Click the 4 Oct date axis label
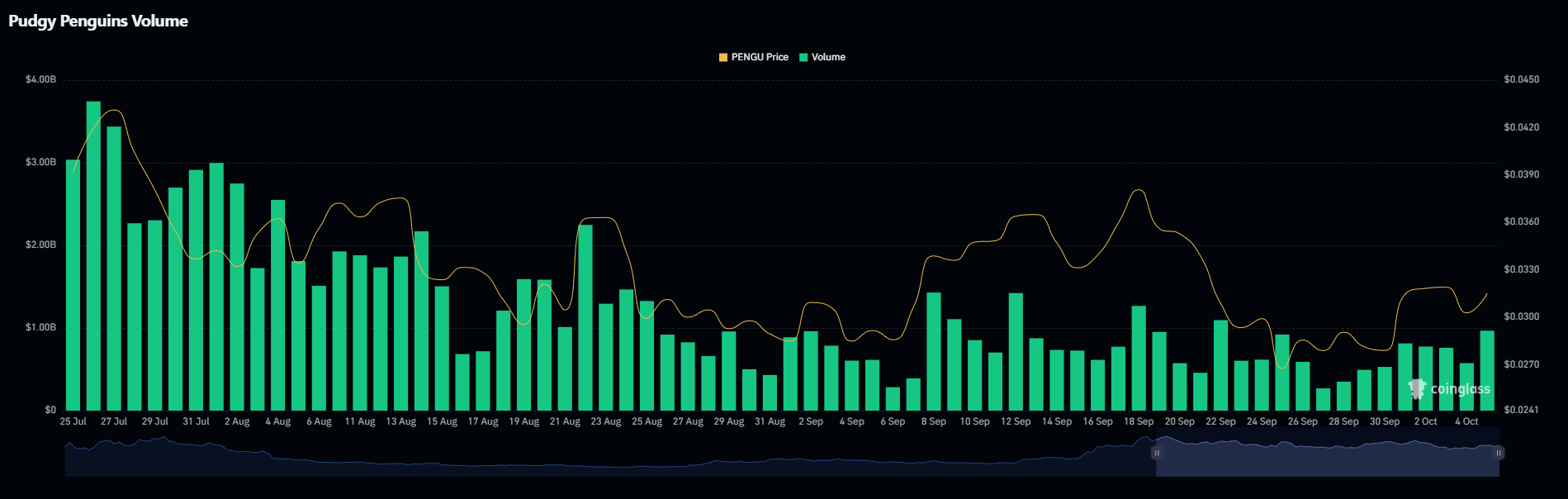Image resolution: width=1568 pixels, height=499 pixels. [x=1466, y=421]
